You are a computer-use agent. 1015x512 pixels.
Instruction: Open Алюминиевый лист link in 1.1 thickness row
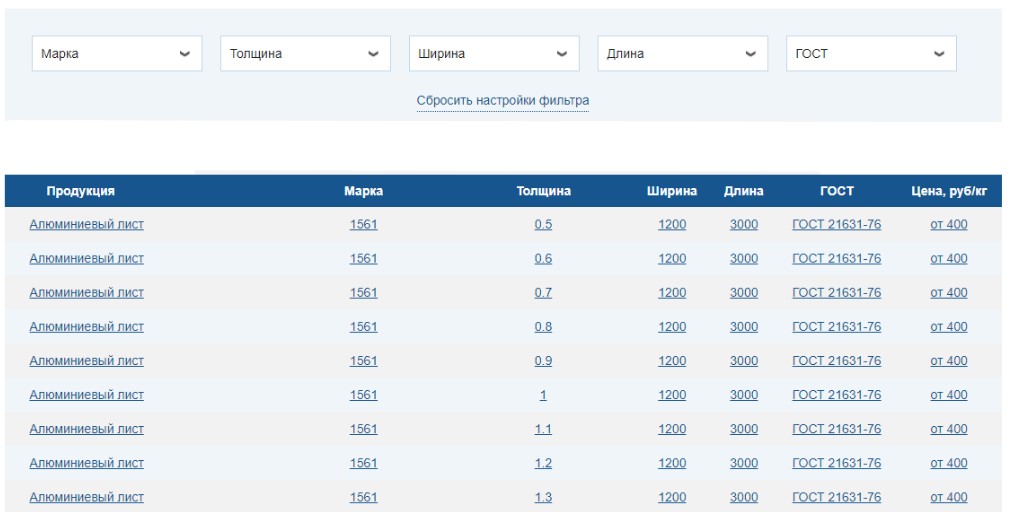pyautogui.click(x=87, y=429)
